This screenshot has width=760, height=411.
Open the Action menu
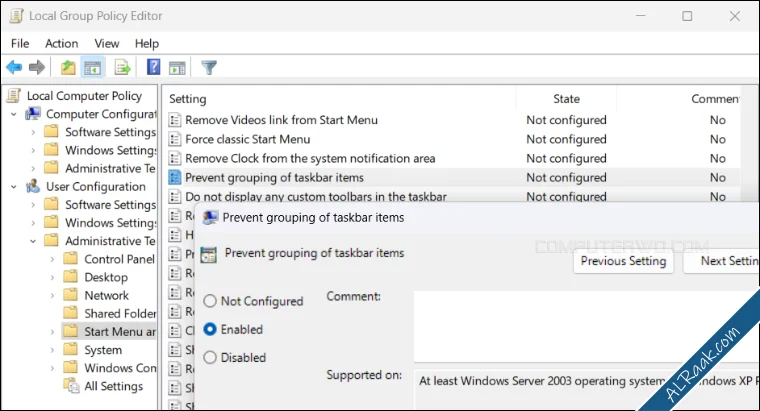(62, 44)
